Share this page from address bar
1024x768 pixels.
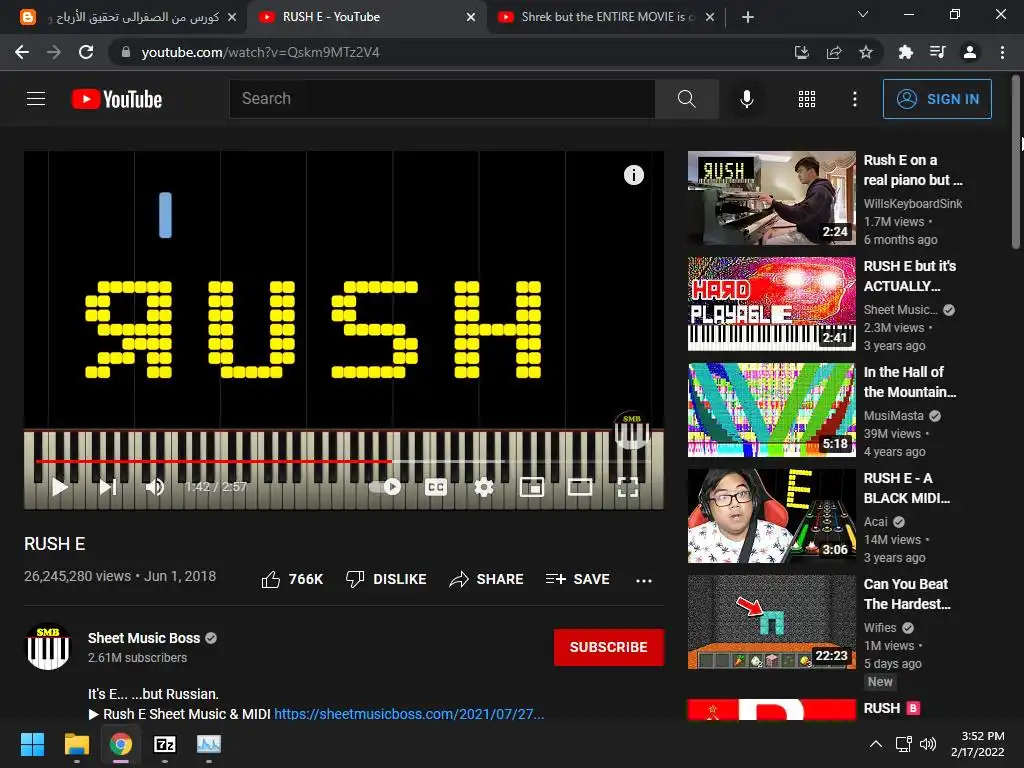(x=834, y=52)
